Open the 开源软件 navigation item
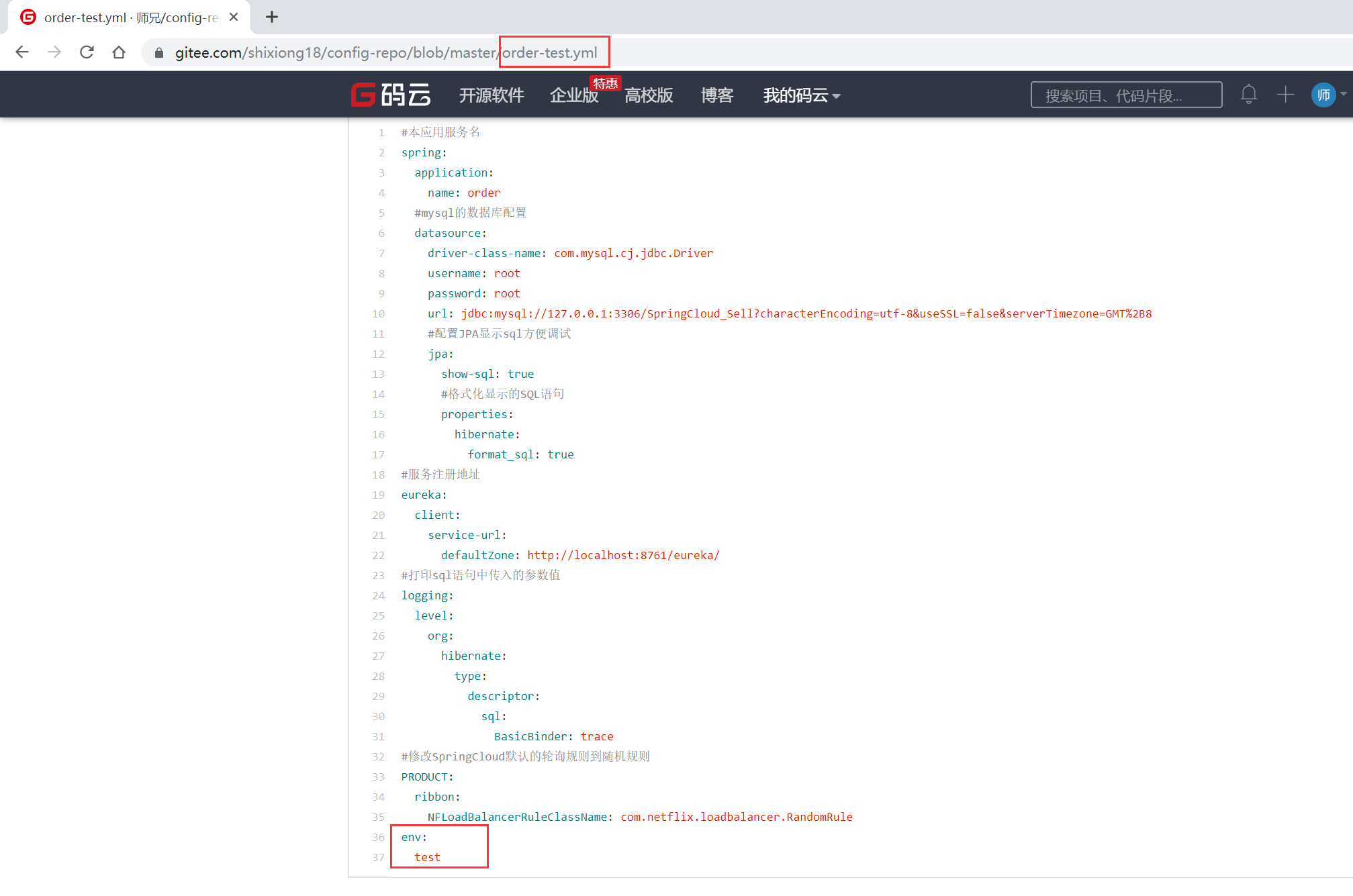 click(492, 95)
